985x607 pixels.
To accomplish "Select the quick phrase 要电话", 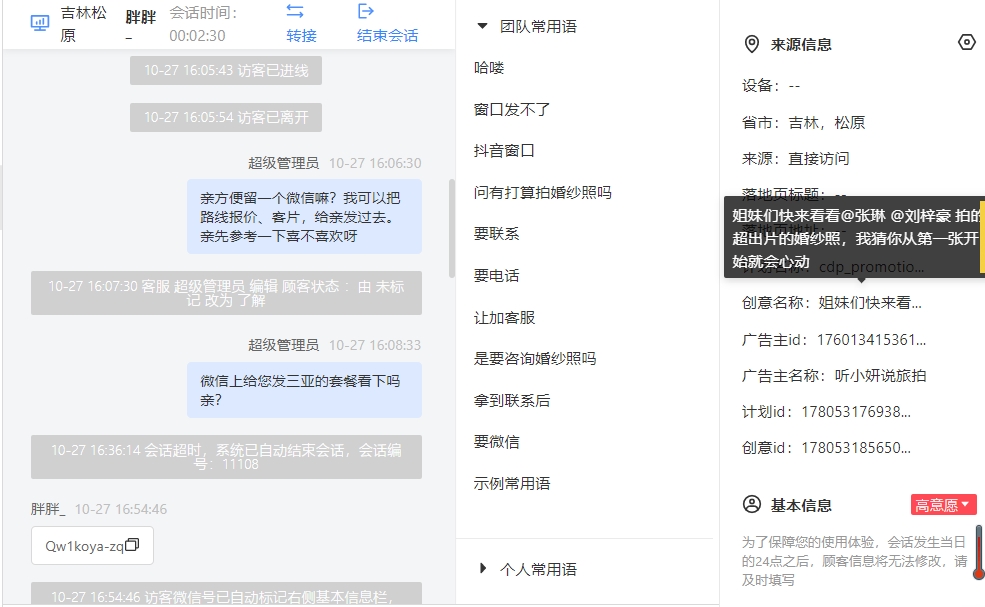I will tap(496, 275).
